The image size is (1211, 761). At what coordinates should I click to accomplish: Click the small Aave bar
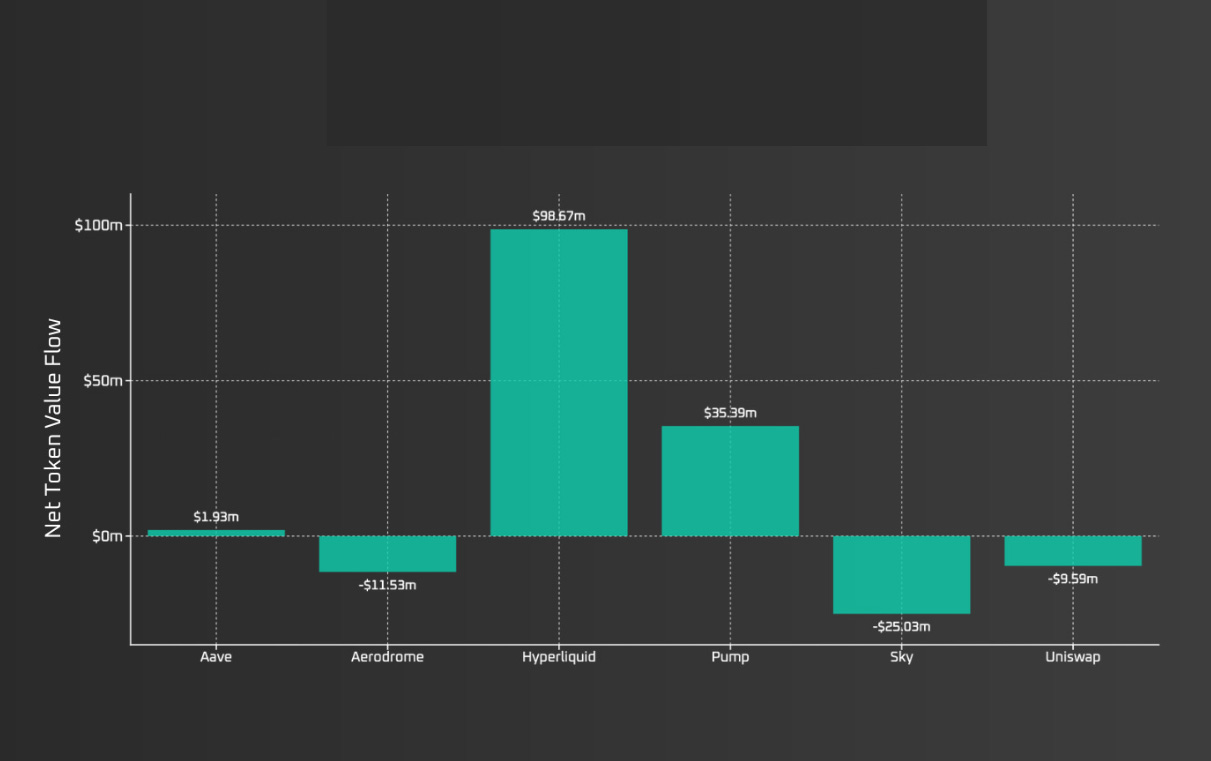(216, 533)
